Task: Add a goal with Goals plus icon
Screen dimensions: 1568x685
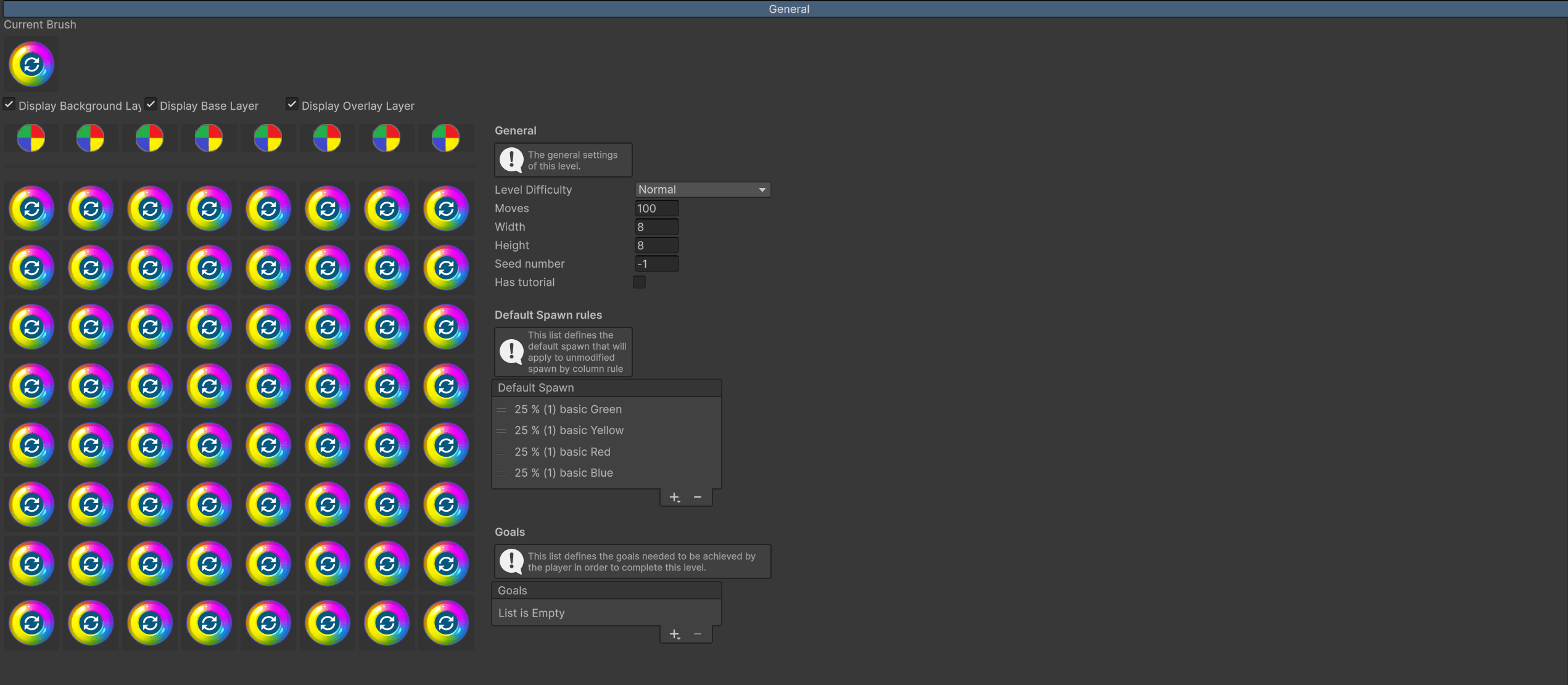Action: 674,634
